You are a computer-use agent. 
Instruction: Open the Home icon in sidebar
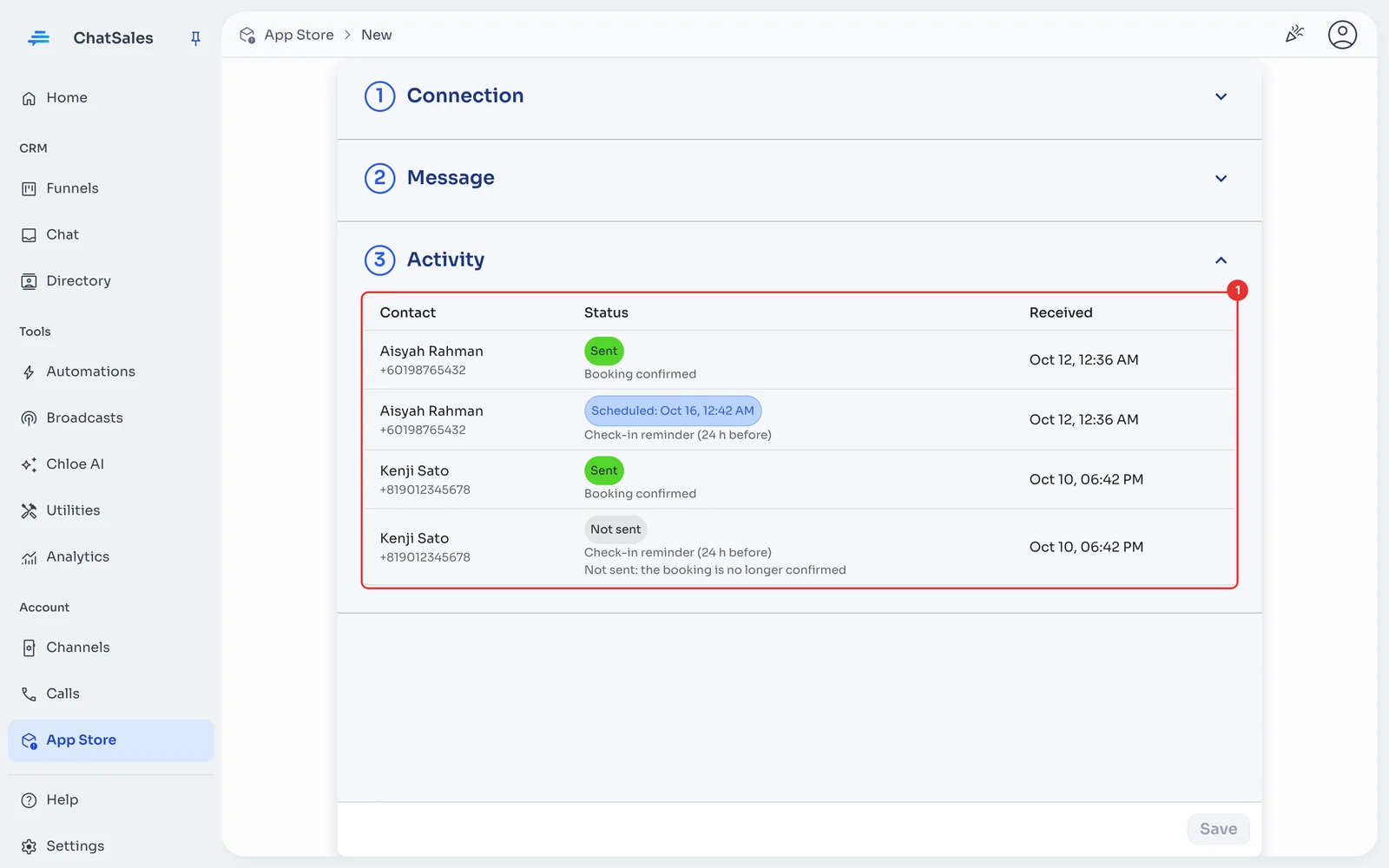(x=29, y=98)
